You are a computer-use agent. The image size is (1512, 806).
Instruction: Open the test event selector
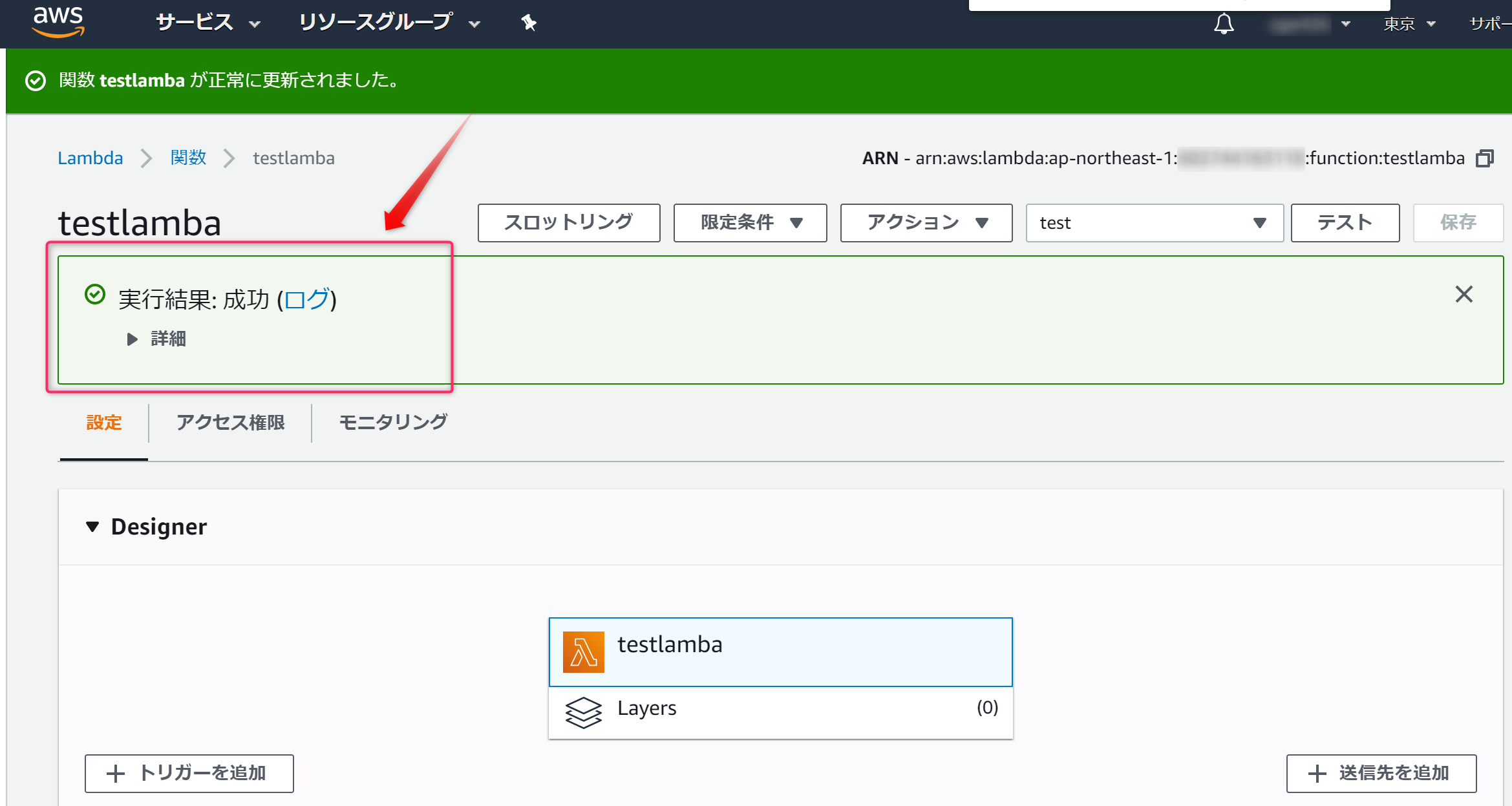click(1155, 223)
